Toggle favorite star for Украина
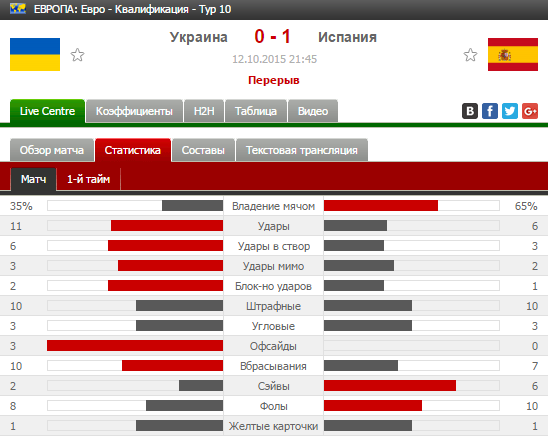Image resolution: width=548 pixels, height=440 pixels. click(x=77, y=55)
